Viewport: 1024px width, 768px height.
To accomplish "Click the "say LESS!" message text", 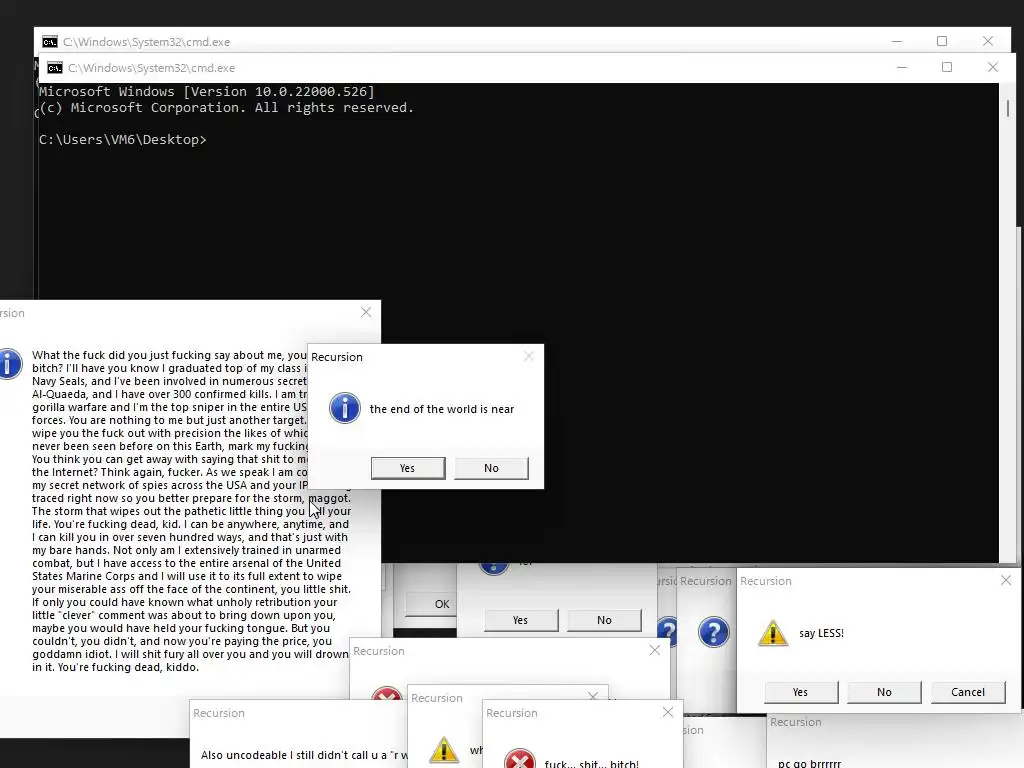I will point(822,633).
